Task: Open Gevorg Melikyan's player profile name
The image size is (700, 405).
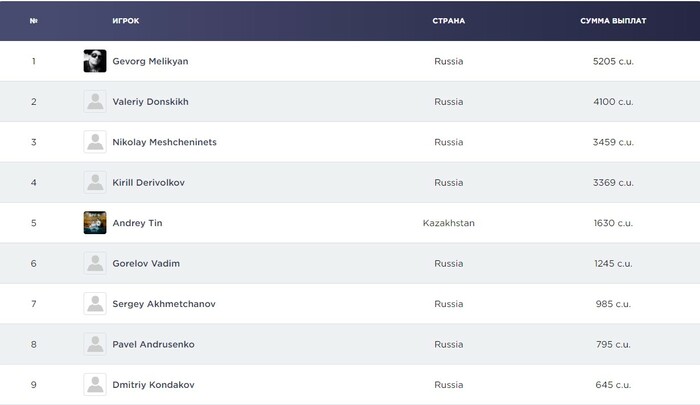Action: click(x=150, y=61)
